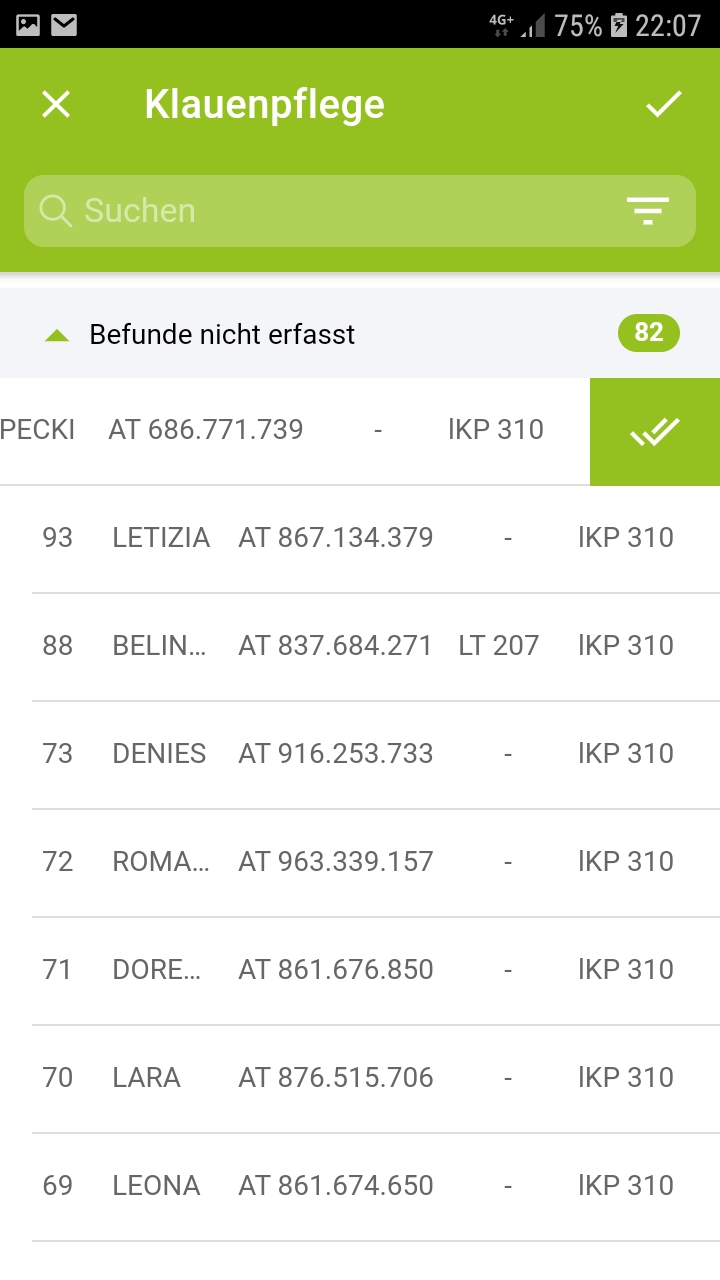
Task: Tap the search magnifier icon
Action: coord(56,210)
